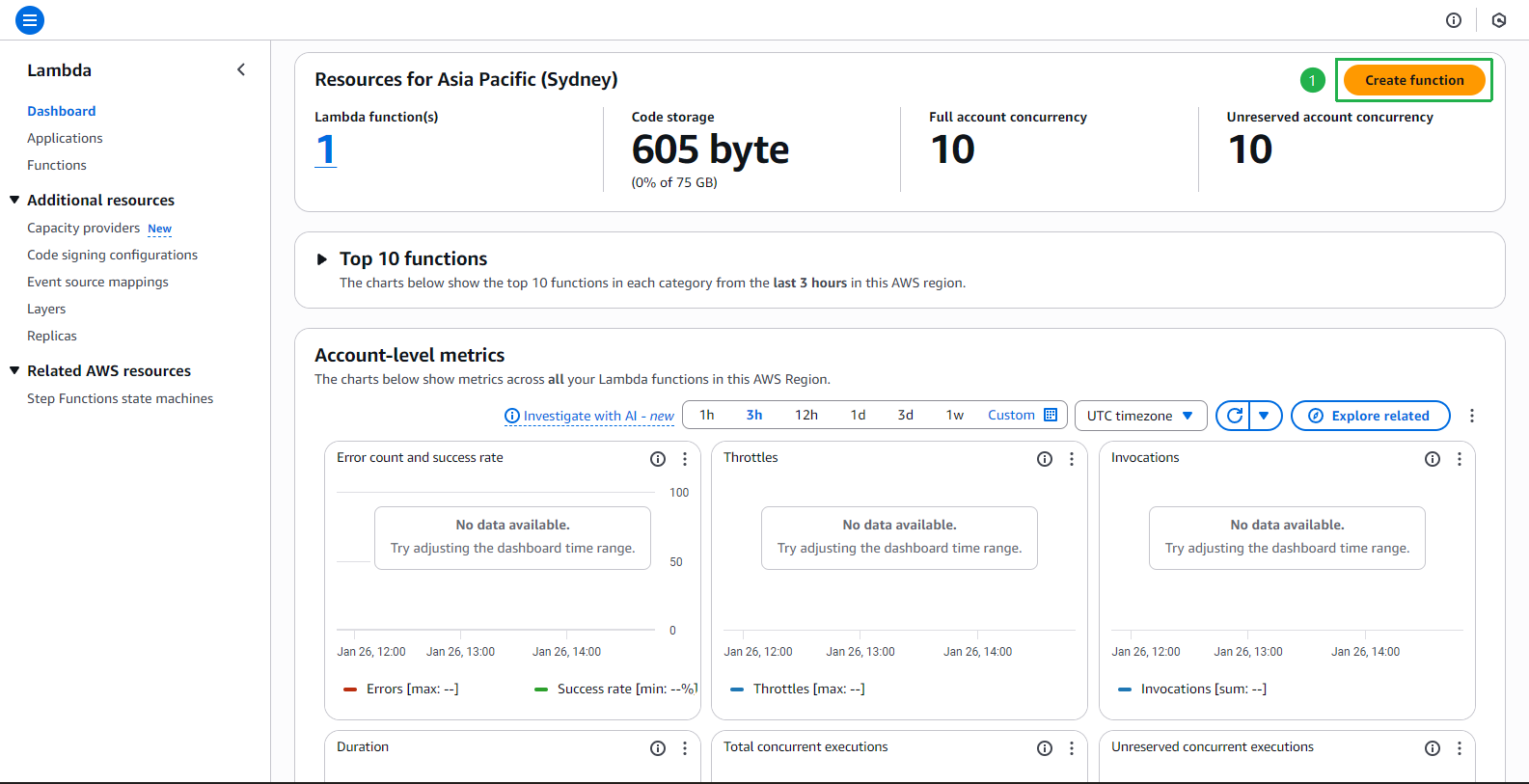Open options menu for Duration chart

click(685, 748)
